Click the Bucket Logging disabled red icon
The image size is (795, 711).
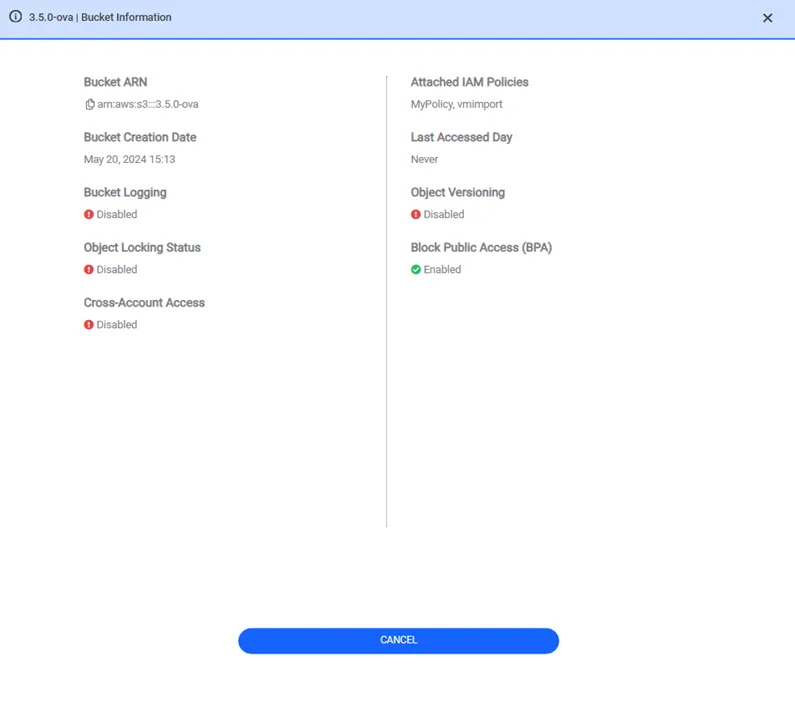pyautogui.click(x=89, y=215)
